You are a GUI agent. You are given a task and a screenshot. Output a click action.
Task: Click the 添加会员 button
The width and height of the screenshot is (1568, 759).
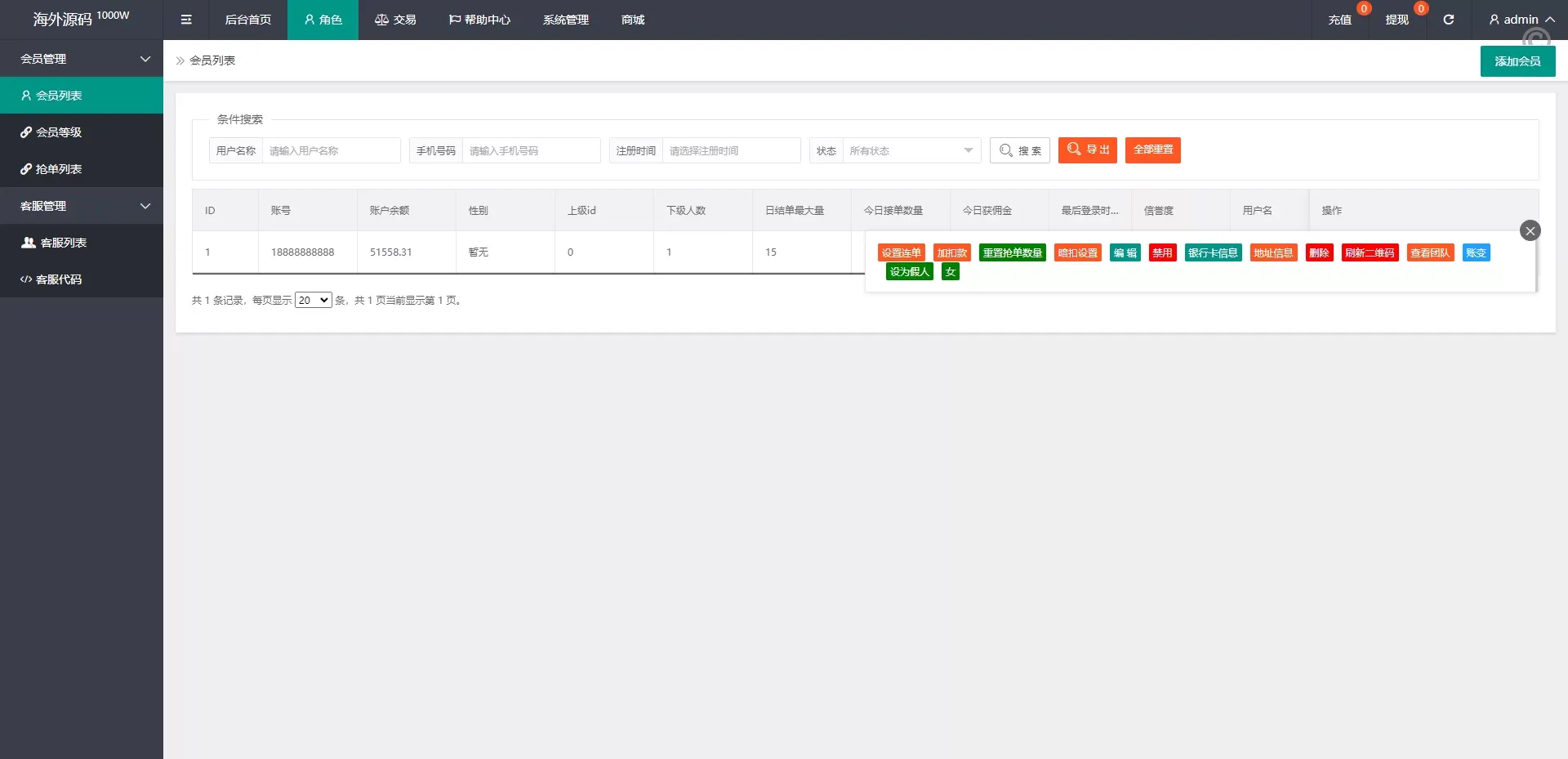(x=1517, y=61)
